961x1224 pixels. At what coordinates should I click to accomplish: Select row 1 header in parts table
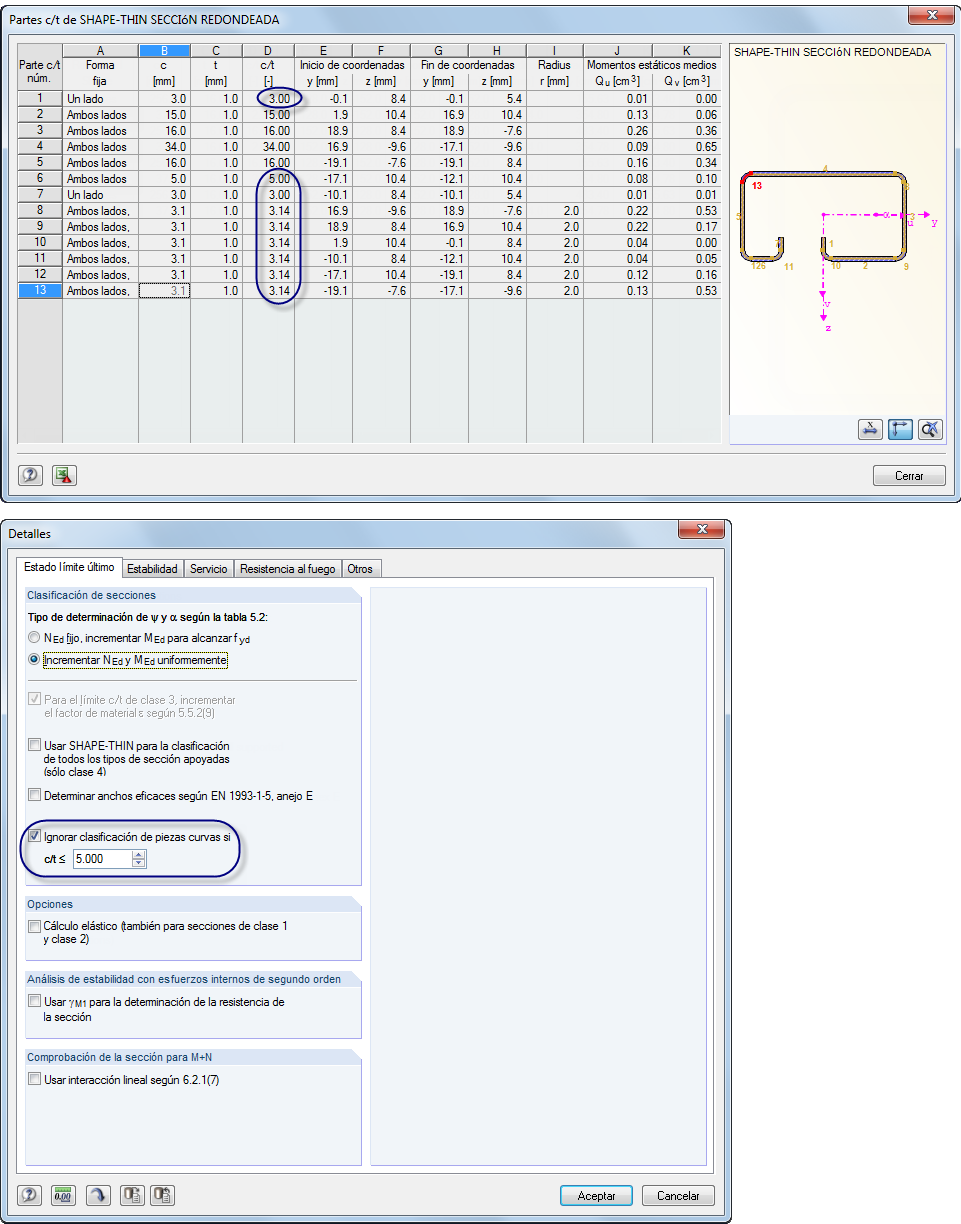coord(40,98)
